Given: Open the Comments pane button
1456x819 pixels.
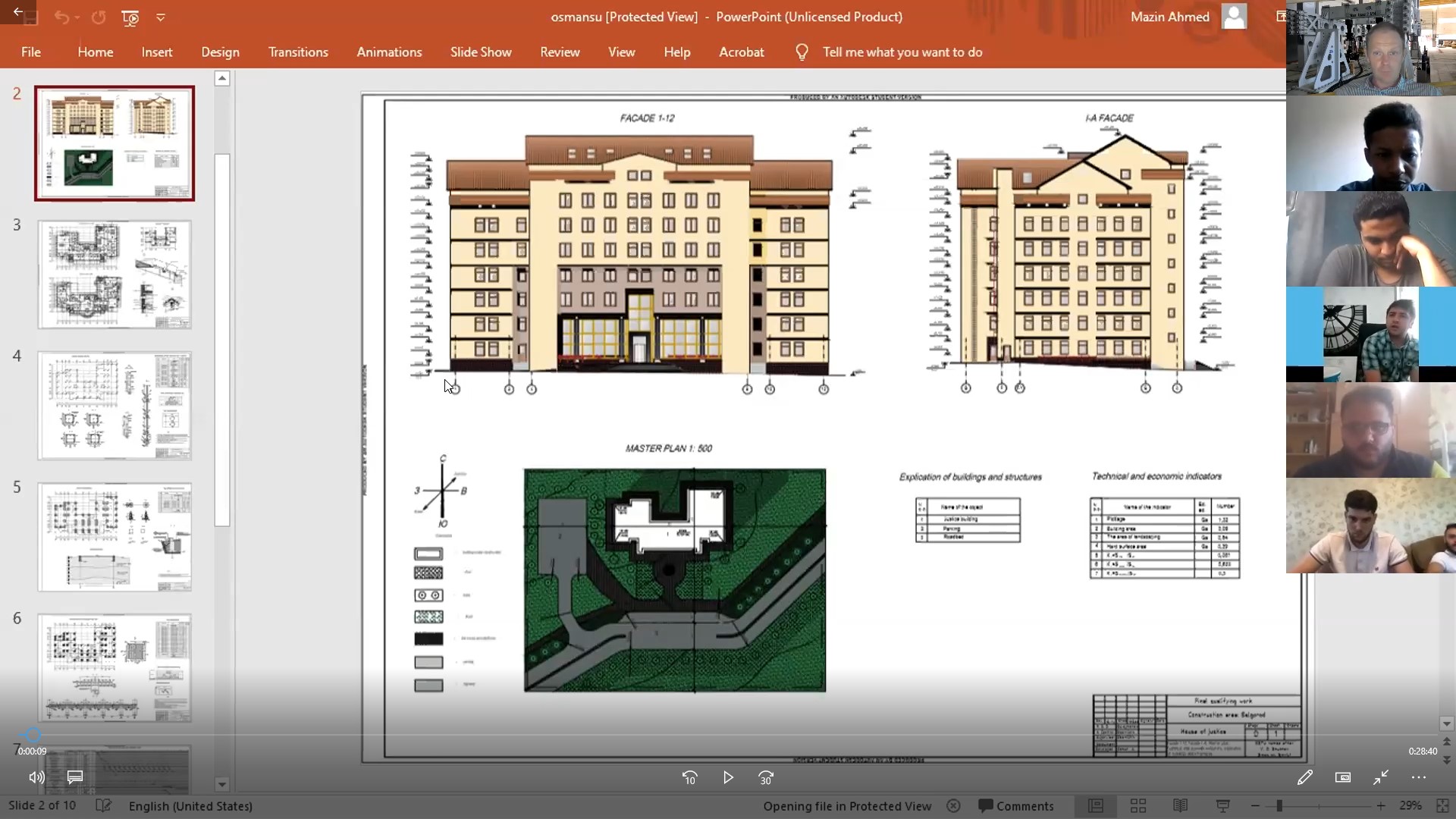Looking at the screenshot, I should coord(1016,806).
